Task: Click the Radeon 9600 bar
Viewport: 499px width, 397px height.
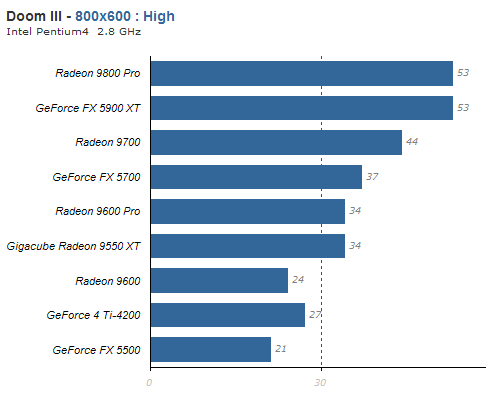Action: 219,281
